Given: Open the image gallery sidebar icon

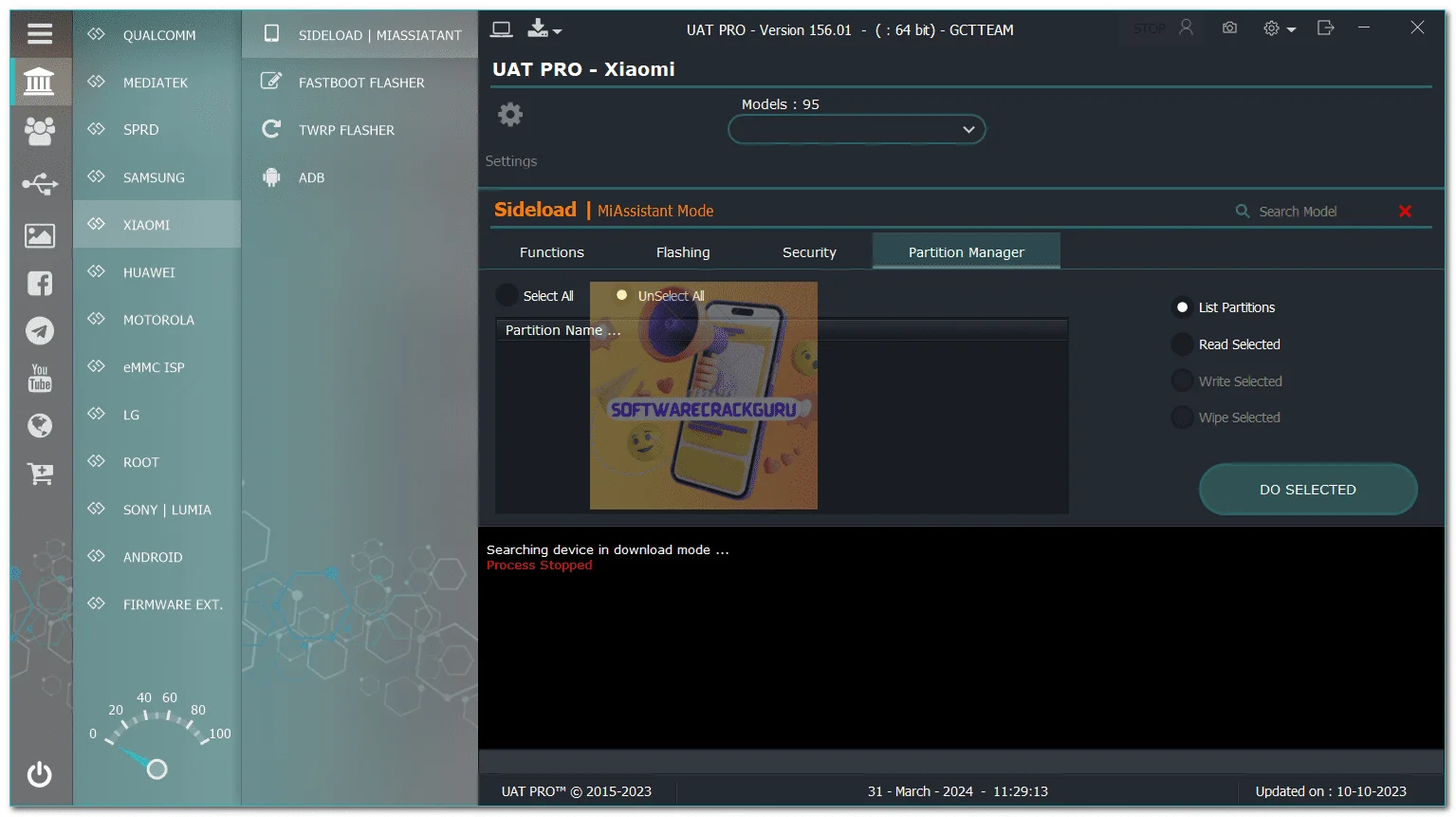Looking at the screenshot, I should click(40, 235).
